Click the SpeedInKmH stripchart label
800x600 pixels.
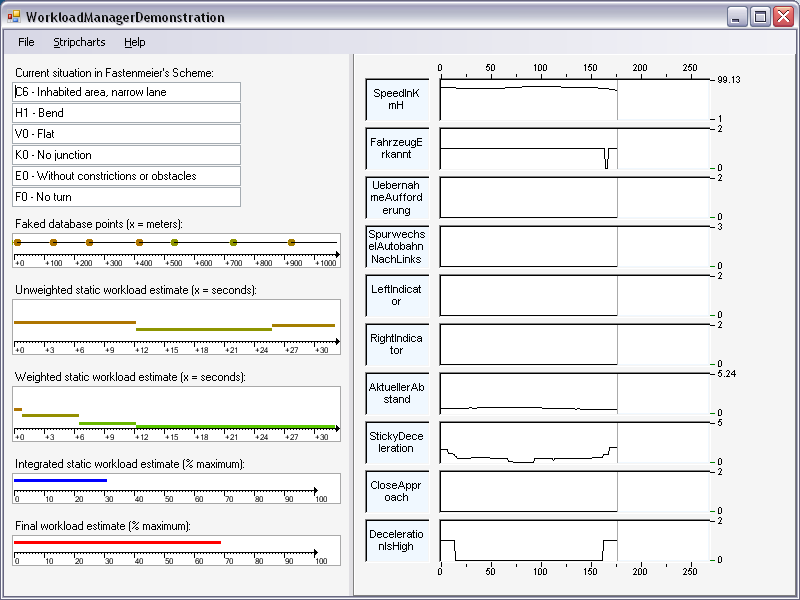tap(397, 99)
